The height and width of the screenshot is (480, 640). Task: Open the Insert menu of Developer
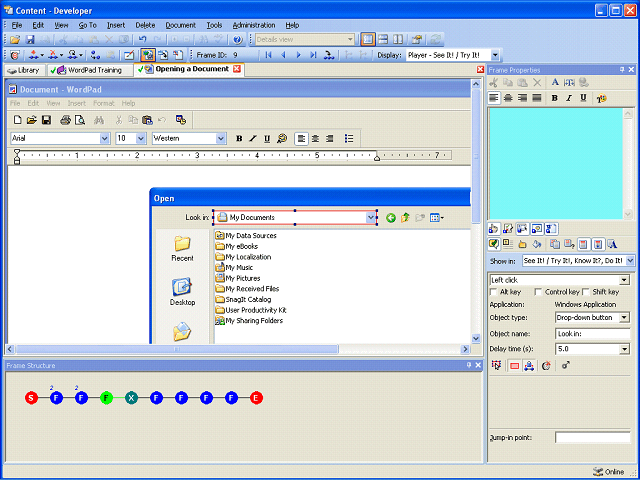coord(116,25)
